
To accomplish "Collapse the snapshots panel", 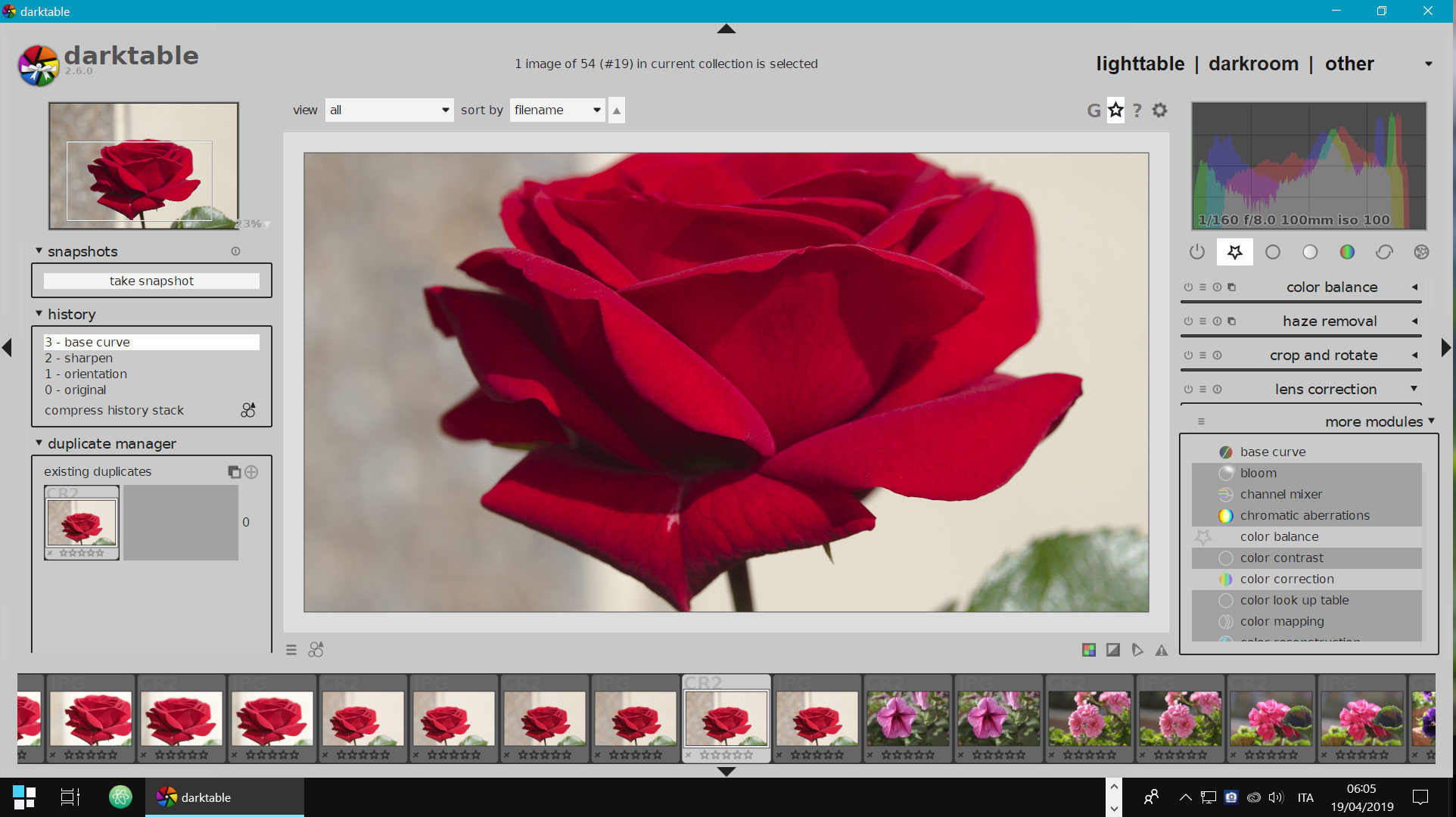I will [x=39, y=250].
